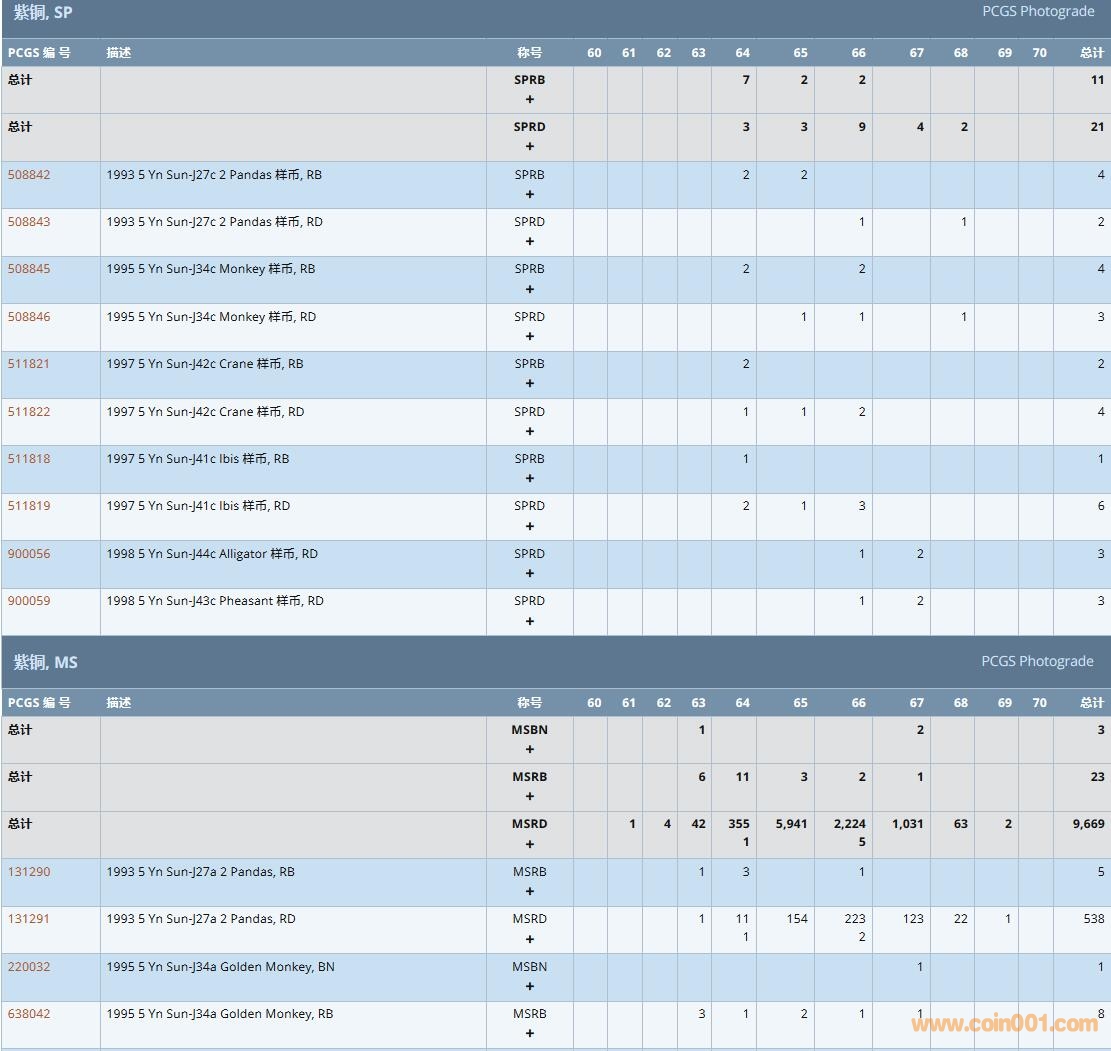Open PCGS number 508846 link
The image size is (1111, 1051).
29,317
